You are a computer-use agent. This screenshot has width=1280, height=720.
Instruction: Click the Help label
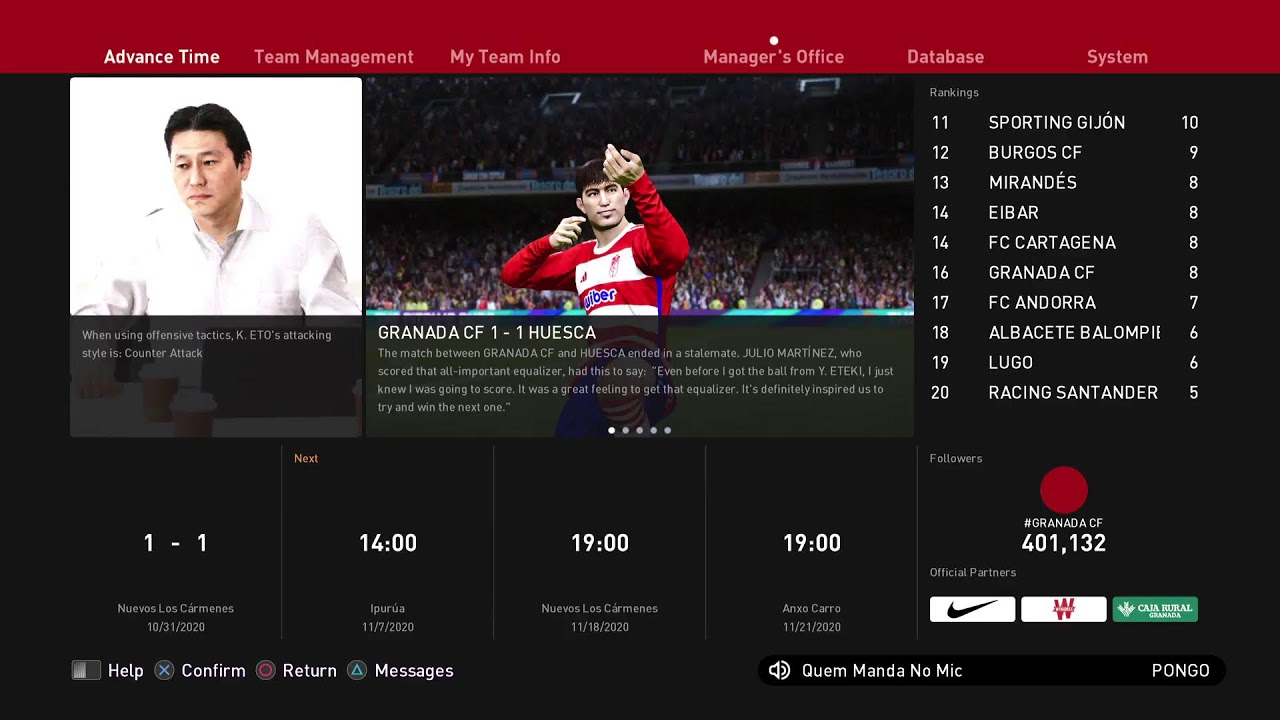[x=126, y=670]
